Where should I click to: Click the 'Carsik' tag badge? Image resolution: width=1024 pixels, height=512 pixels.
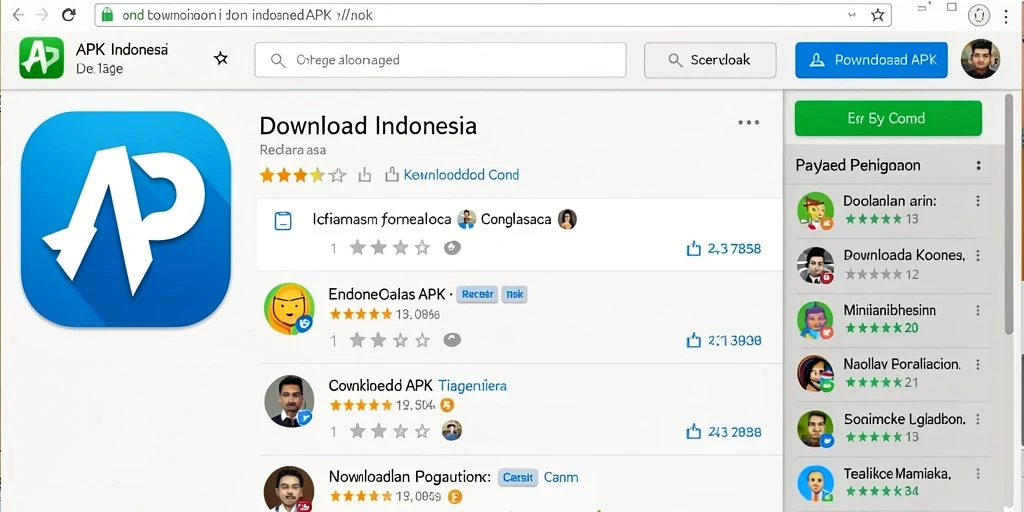[518, 477]
